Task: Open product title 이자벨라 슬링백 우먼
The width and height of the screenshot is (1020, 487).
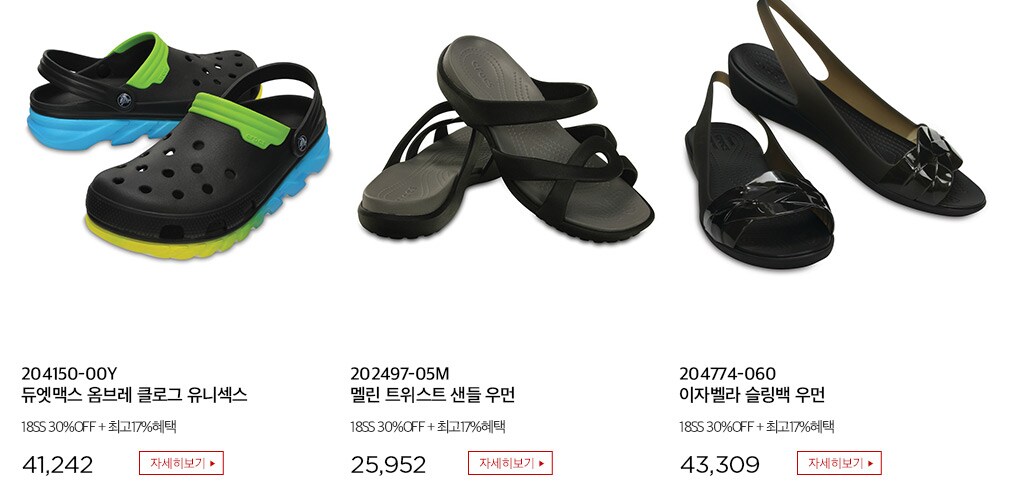Action: coord(752,395)
